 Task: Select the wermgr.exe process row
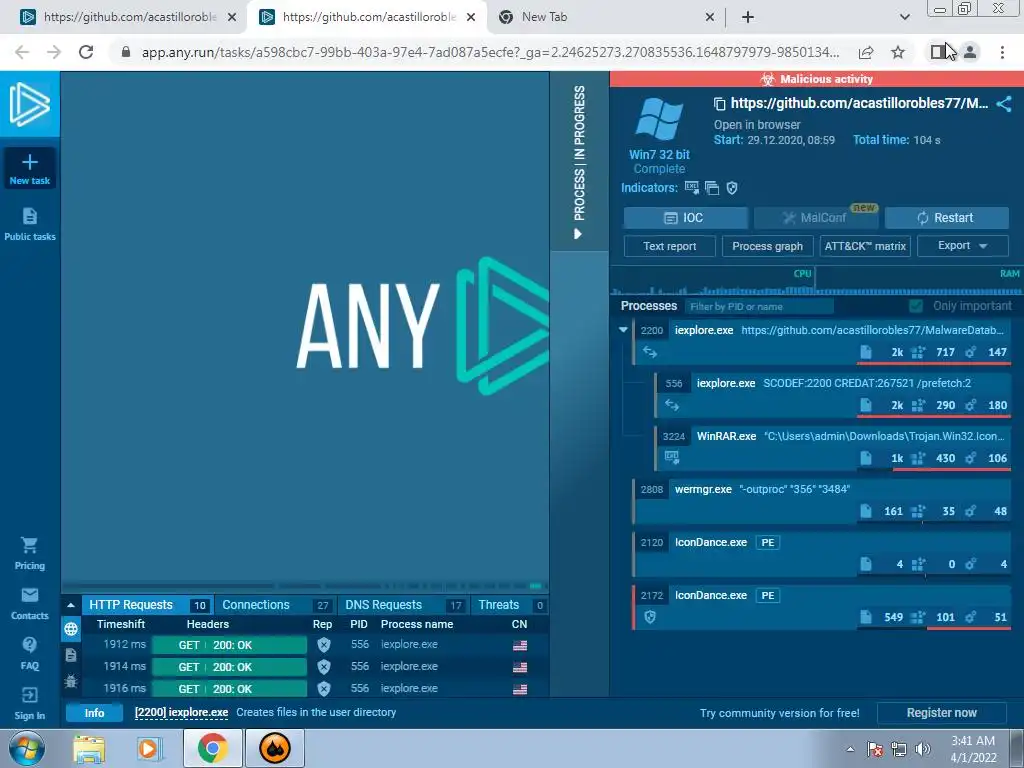[822, 500]
